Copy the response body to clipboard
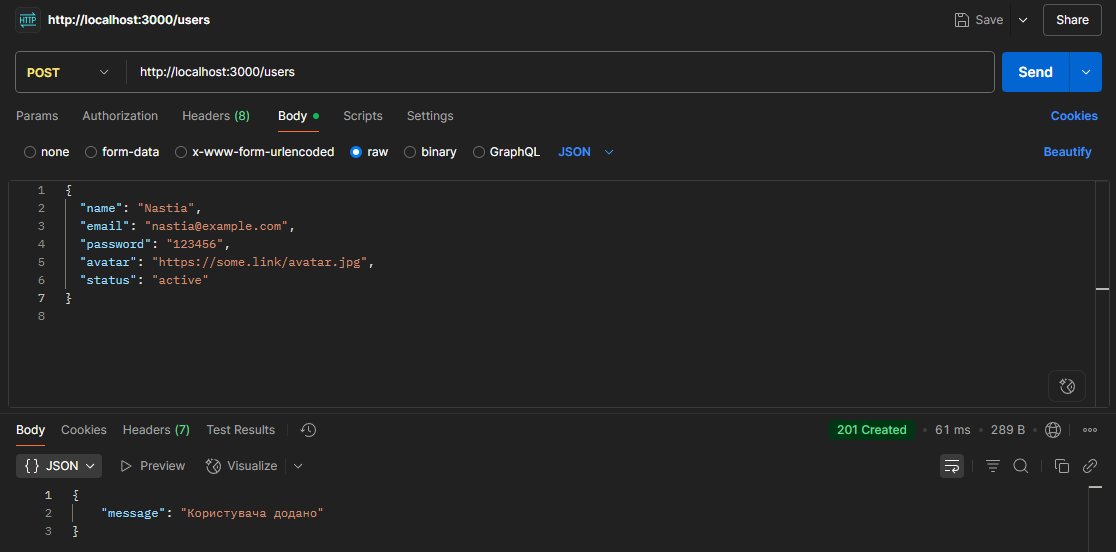This screenshot has height=552, width=1116. pos(1062,466)
